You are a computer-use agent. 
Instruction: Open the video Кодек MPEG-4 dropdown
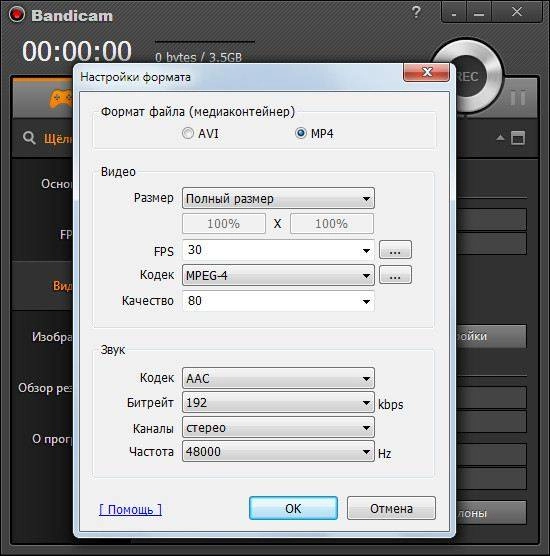coord(278,275)
